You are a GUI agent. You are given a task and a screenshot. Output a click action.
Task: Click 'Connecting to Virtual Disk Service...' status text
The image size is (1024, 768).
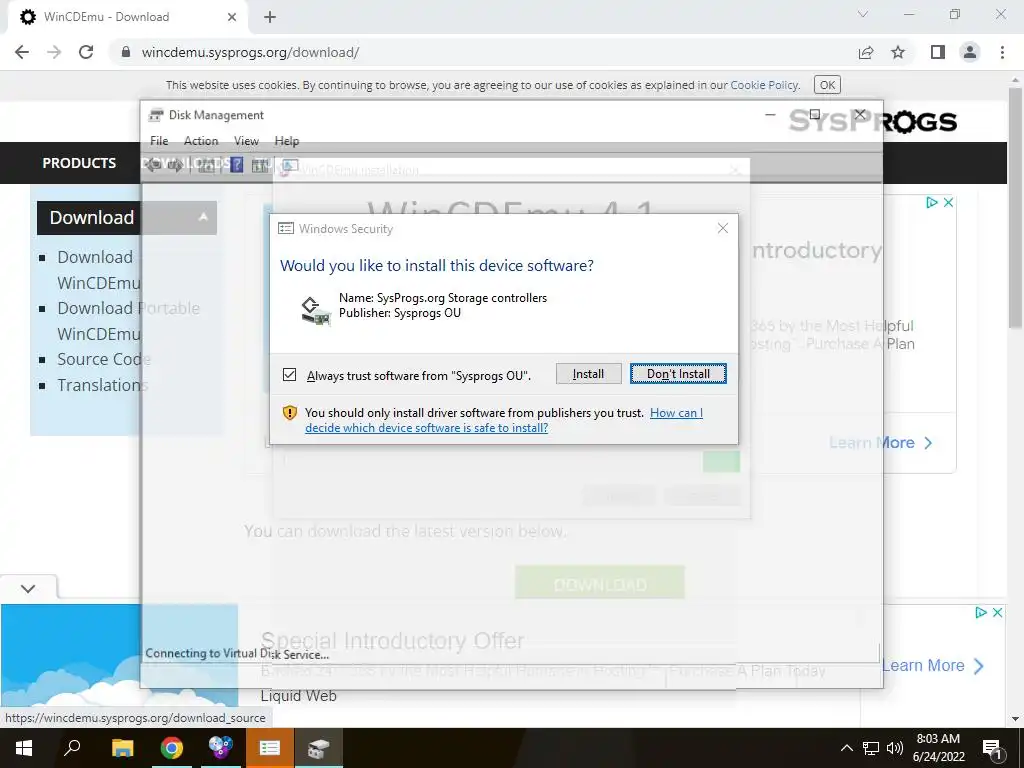click(237, 654)
